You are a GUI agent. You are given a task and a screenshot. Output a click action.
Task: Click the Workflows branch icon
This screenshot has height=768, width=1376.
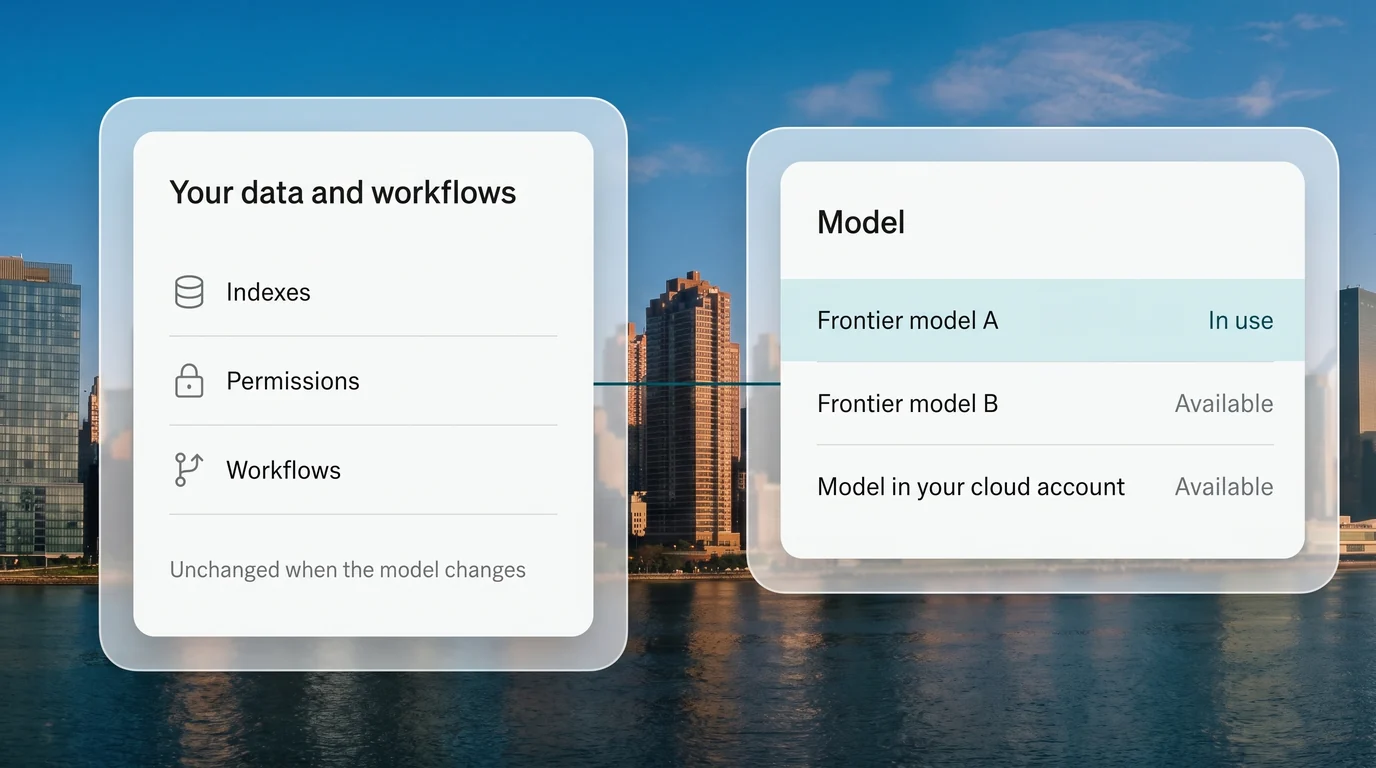coord(189,470)
